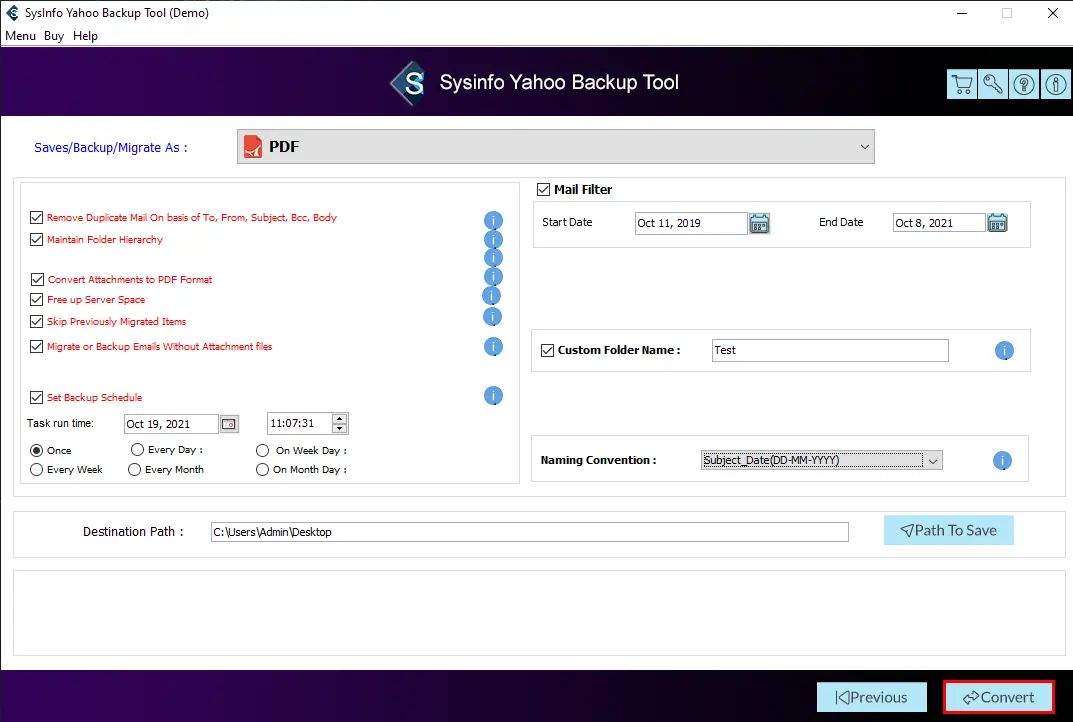Click the Convert button
Image resolution: width=1073 pixels, height=722 pixels.
coord(998,697)
